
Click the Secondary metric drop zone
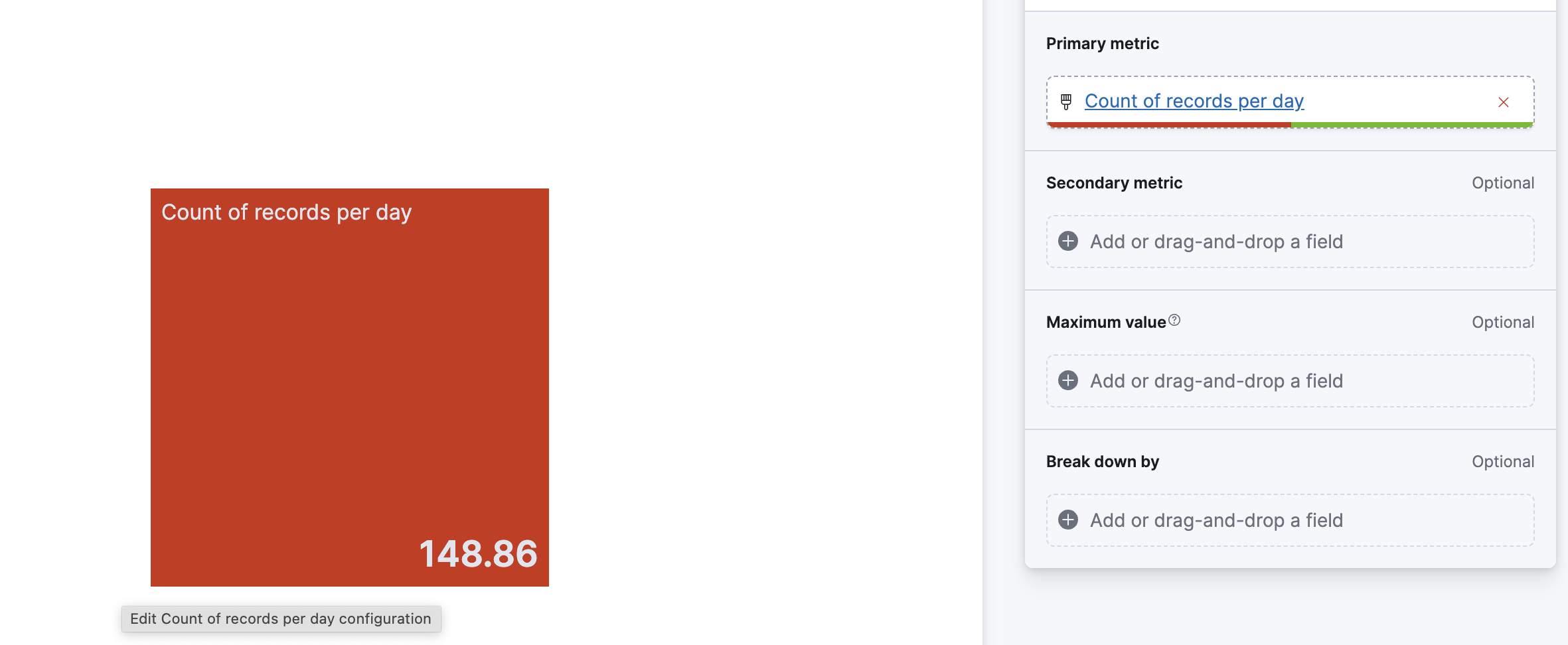(x=1290, y=242)
